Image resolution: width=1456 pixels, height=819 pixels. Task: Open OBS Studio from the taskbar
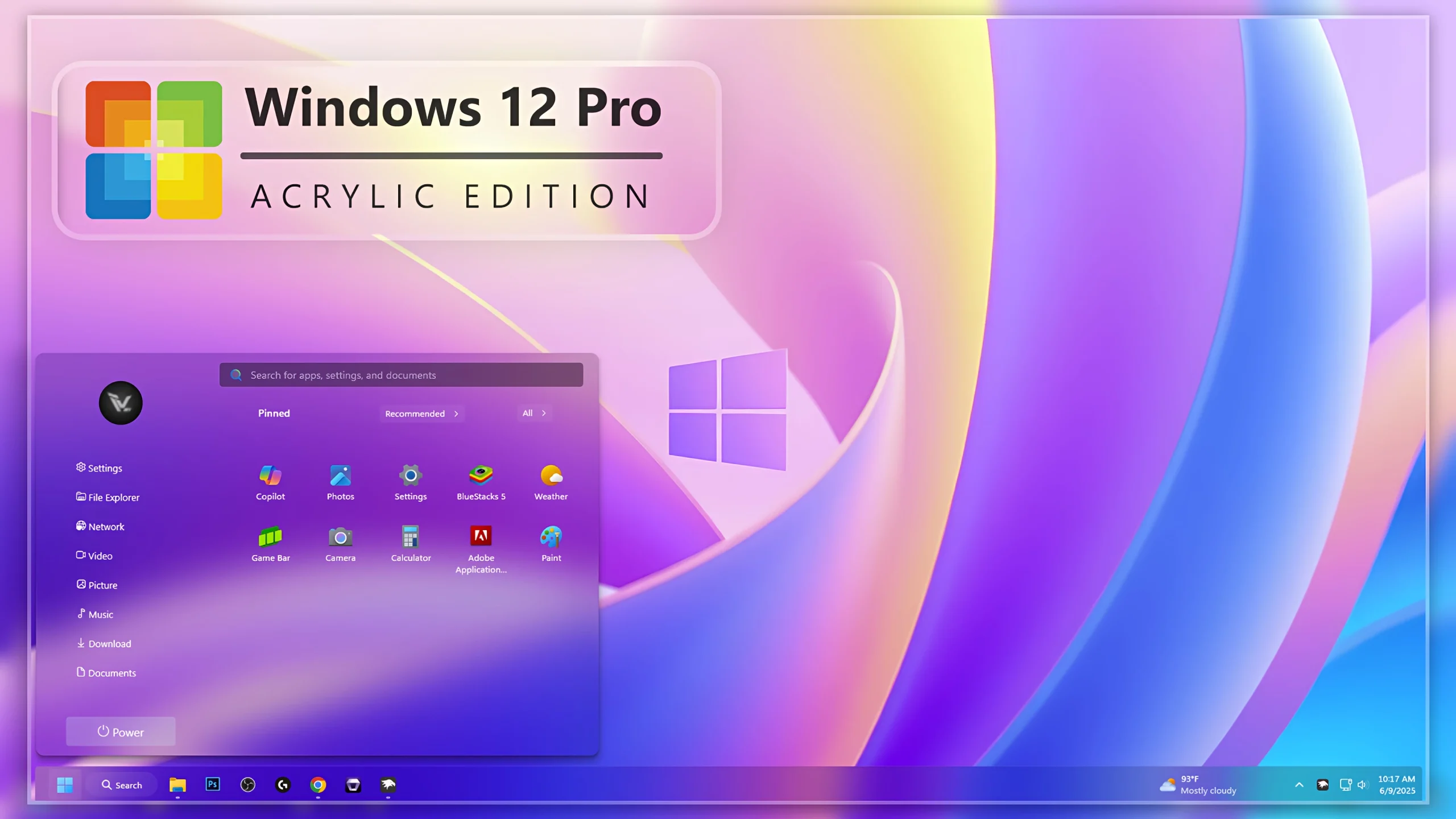coord(248,785)
